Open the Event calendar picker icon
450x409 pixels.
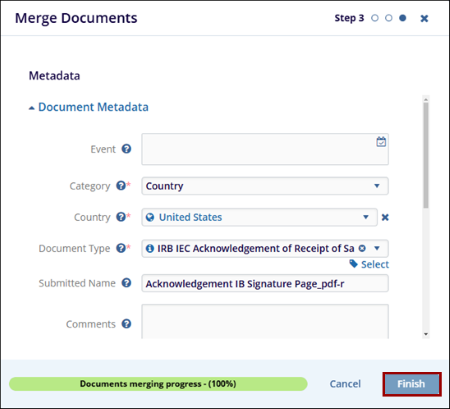[x=381, y=142]
